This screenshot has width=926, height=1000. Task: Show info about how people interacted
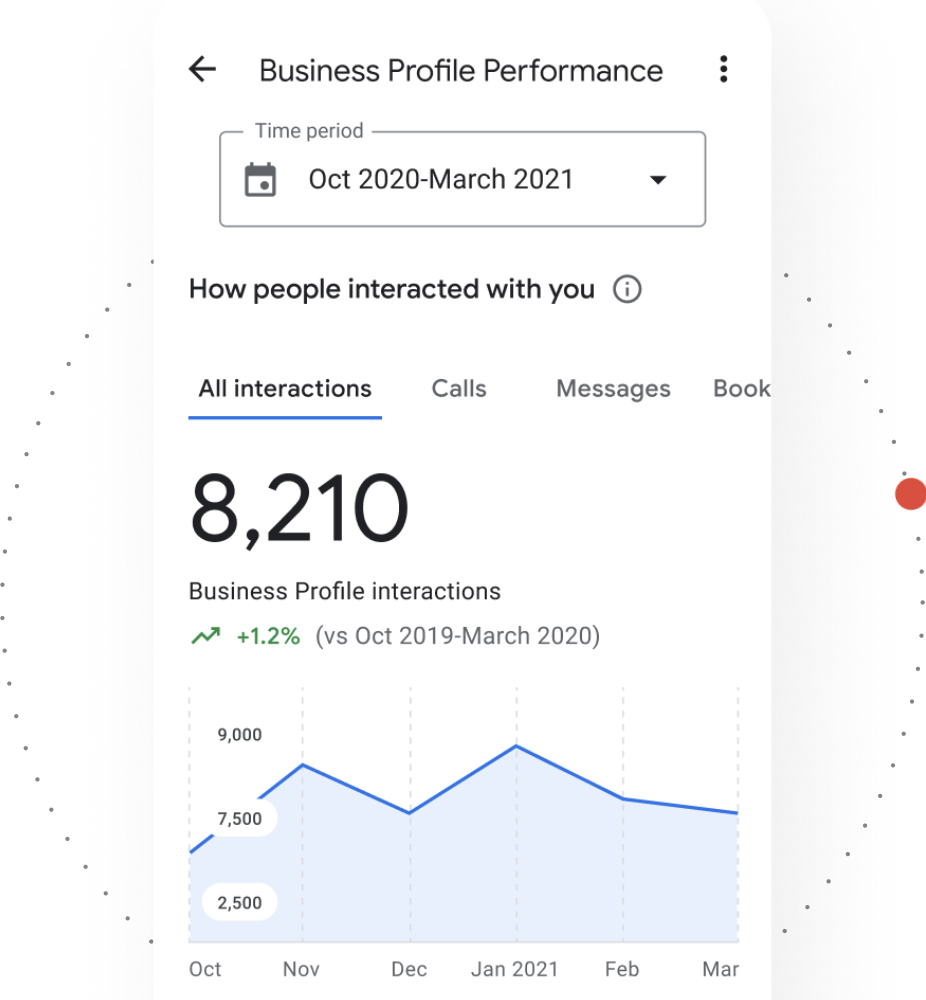[x=627, y=290]
